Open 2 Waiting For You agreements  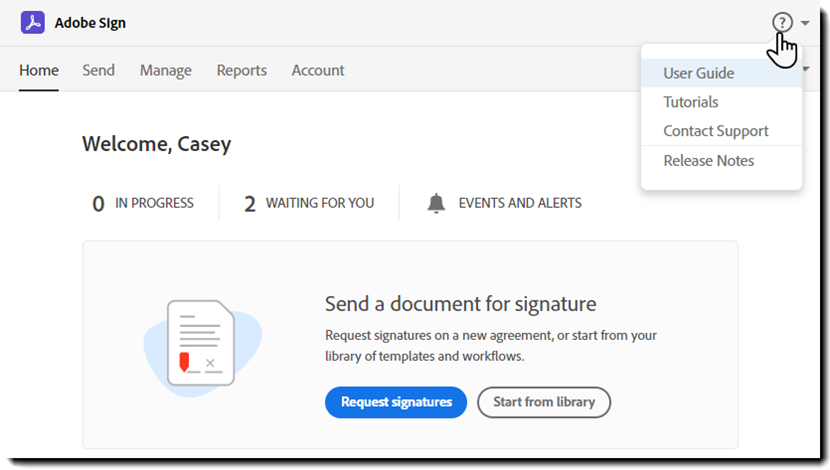[309, 203]
